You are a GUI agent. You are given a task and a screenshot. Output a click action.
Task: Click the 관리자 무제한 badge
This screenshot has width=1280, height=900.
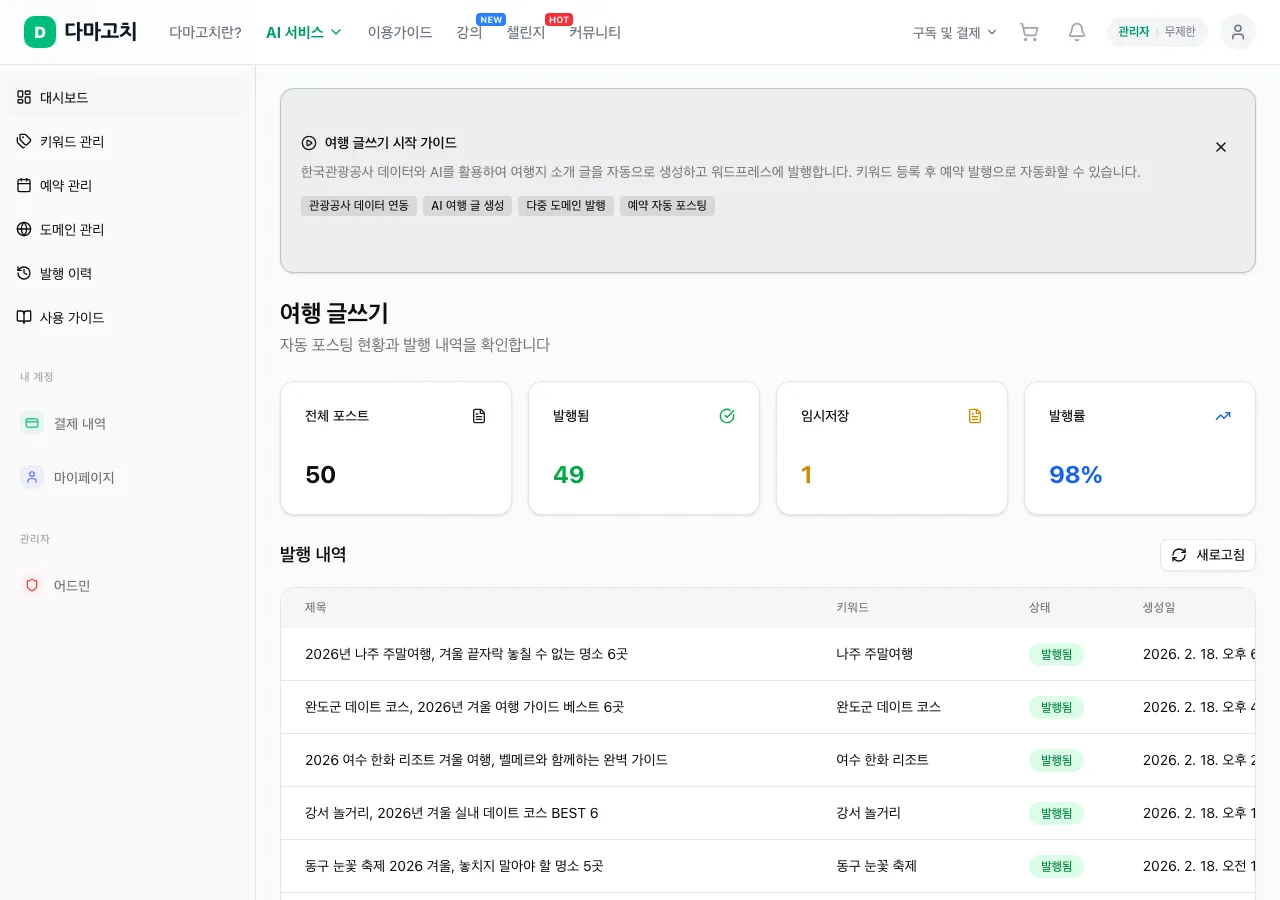point(1157,32)
